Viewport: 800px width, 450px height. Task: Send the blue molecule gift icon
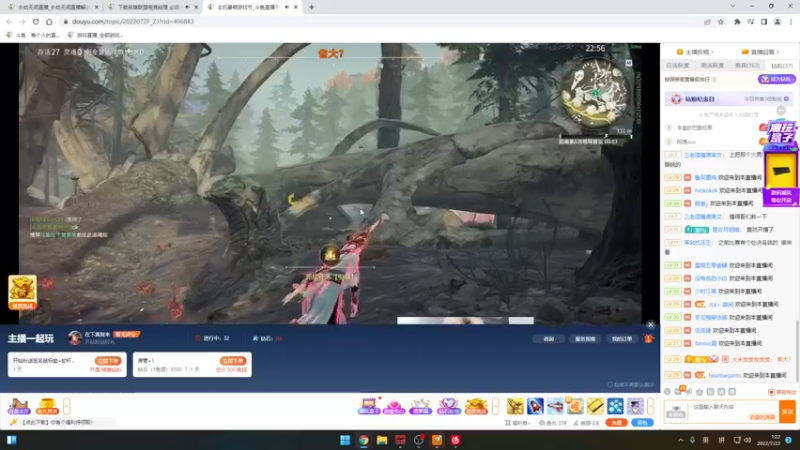click(x=615, y=406)
